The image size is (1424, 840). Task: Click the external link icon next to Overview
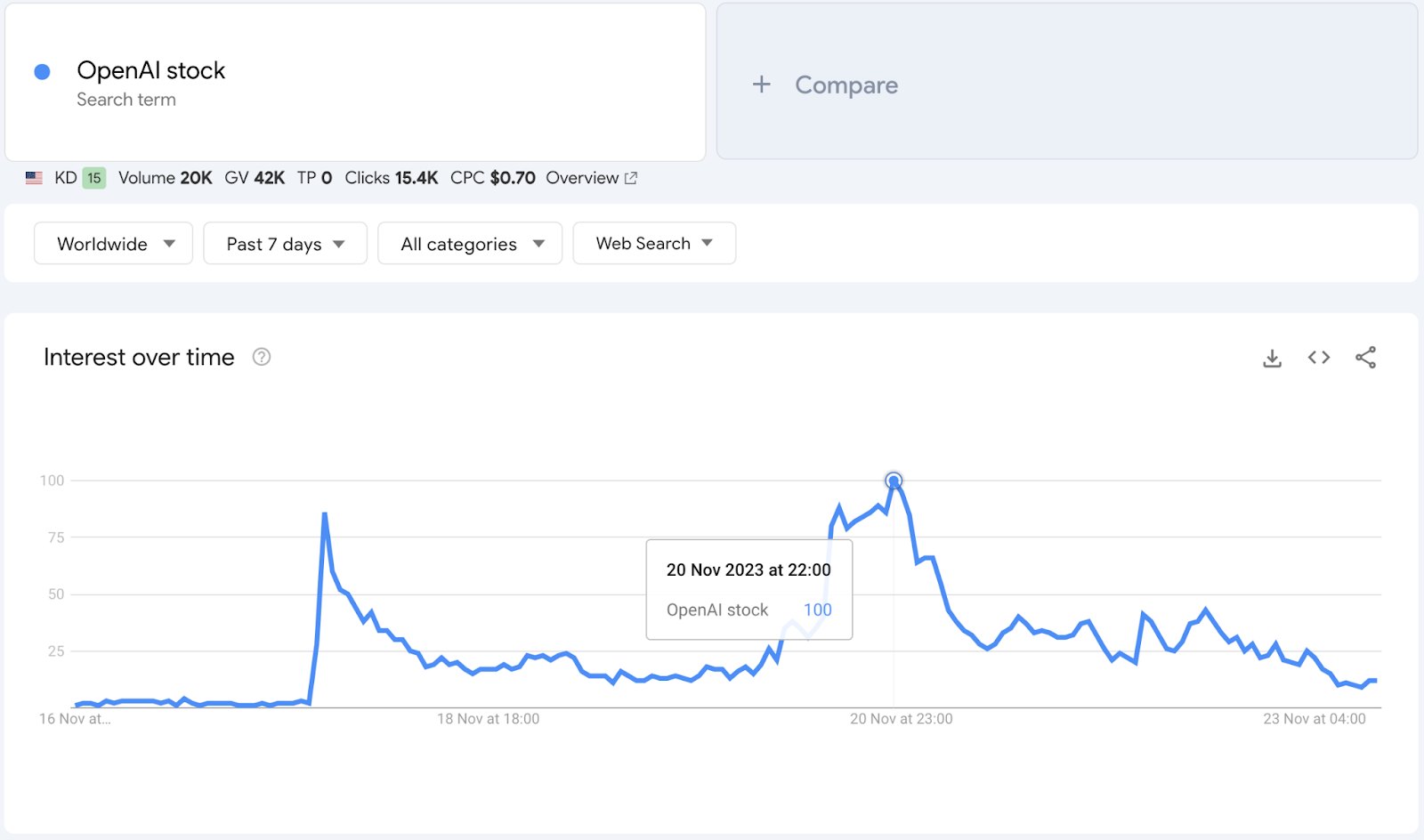click(631, 177)
